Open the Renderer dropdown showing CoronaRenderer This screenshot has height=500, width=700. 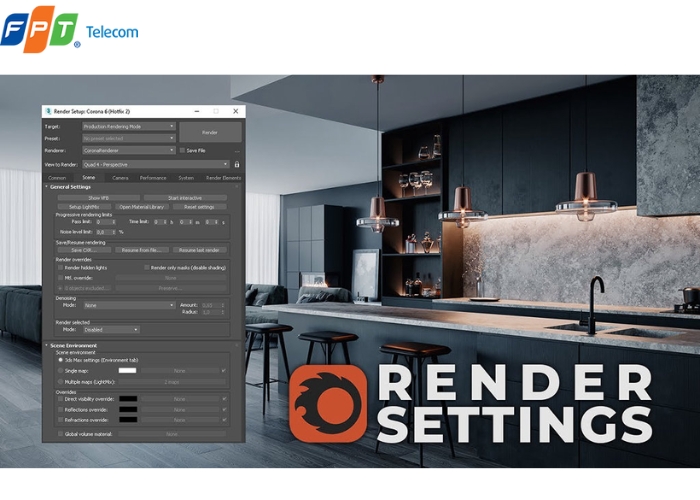coord(129,150)
